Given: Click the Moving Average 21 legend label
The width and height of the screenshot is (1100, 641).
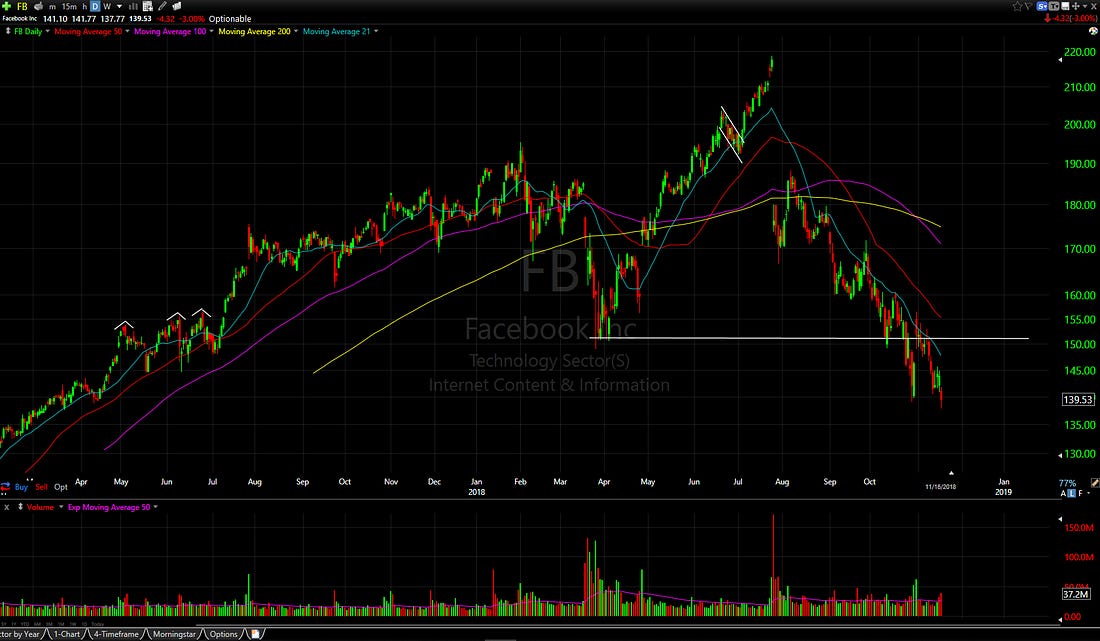Looking at the screenshot, I should click(336, 32).
